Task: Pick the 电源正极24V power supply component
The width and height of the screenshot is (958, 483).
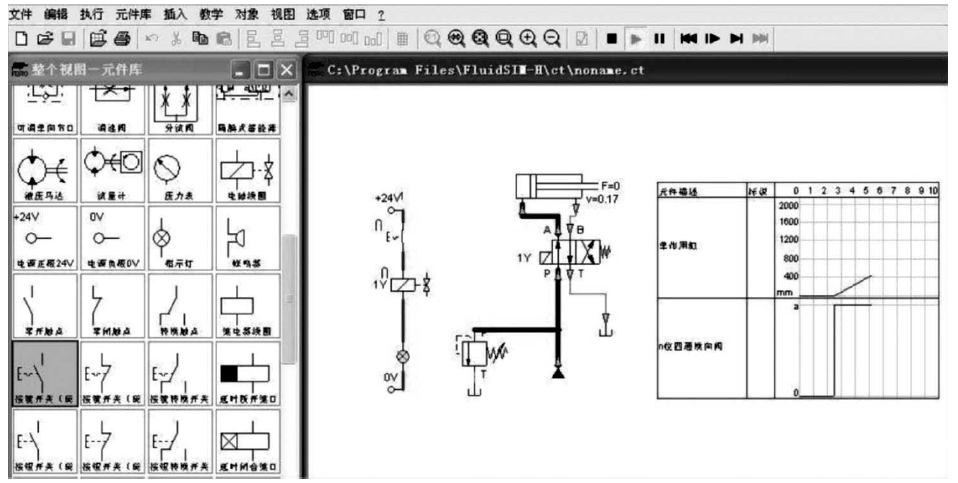Action: 44,238
